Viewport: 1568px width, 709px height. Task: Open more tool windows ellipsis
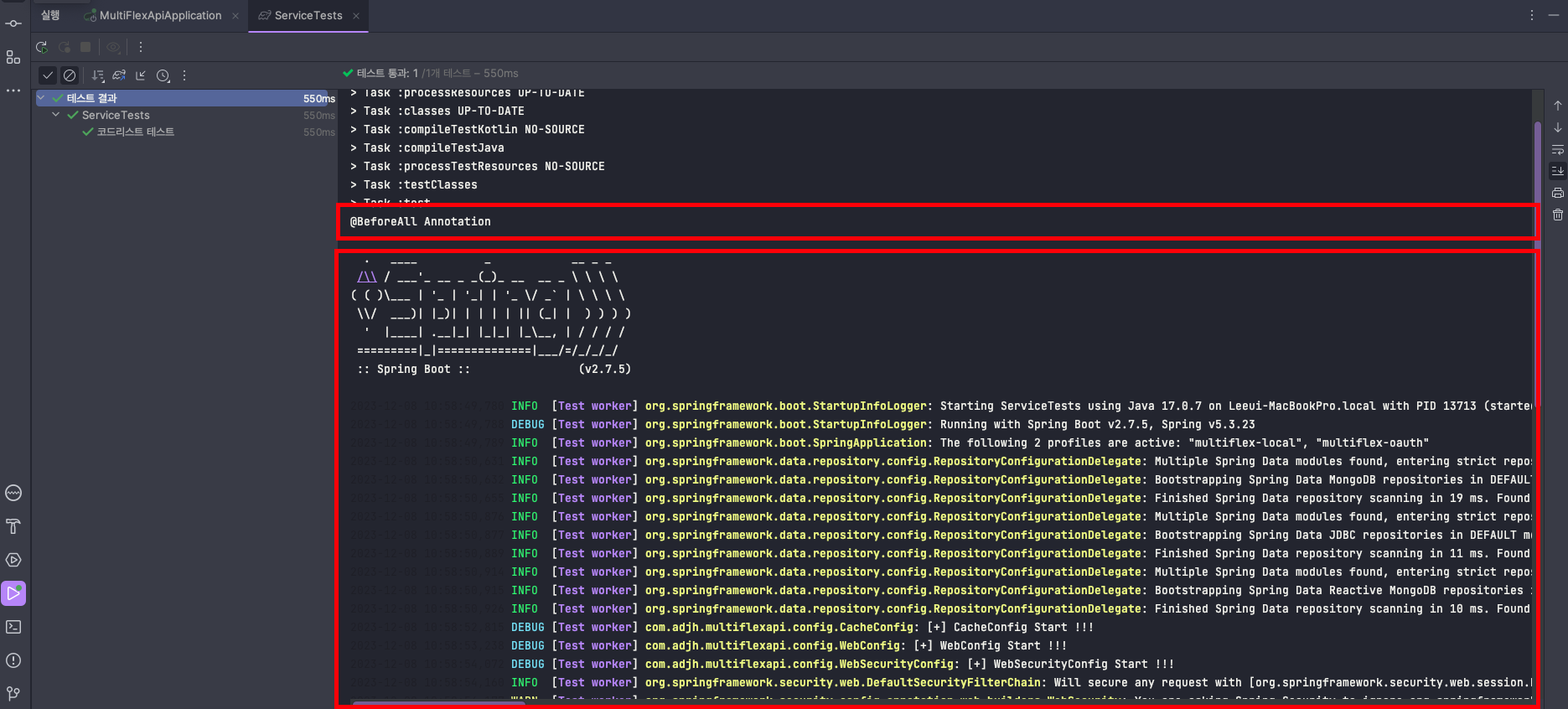pos(13,90)
